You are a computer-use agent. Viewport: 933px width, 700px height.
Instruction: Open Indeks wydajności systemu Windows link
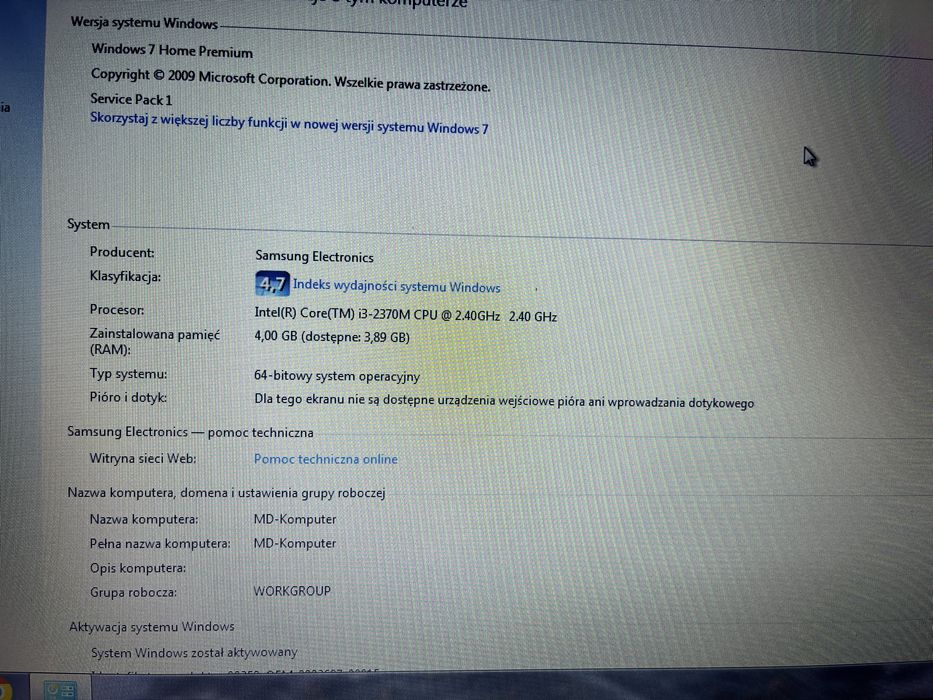click(396, 286)
